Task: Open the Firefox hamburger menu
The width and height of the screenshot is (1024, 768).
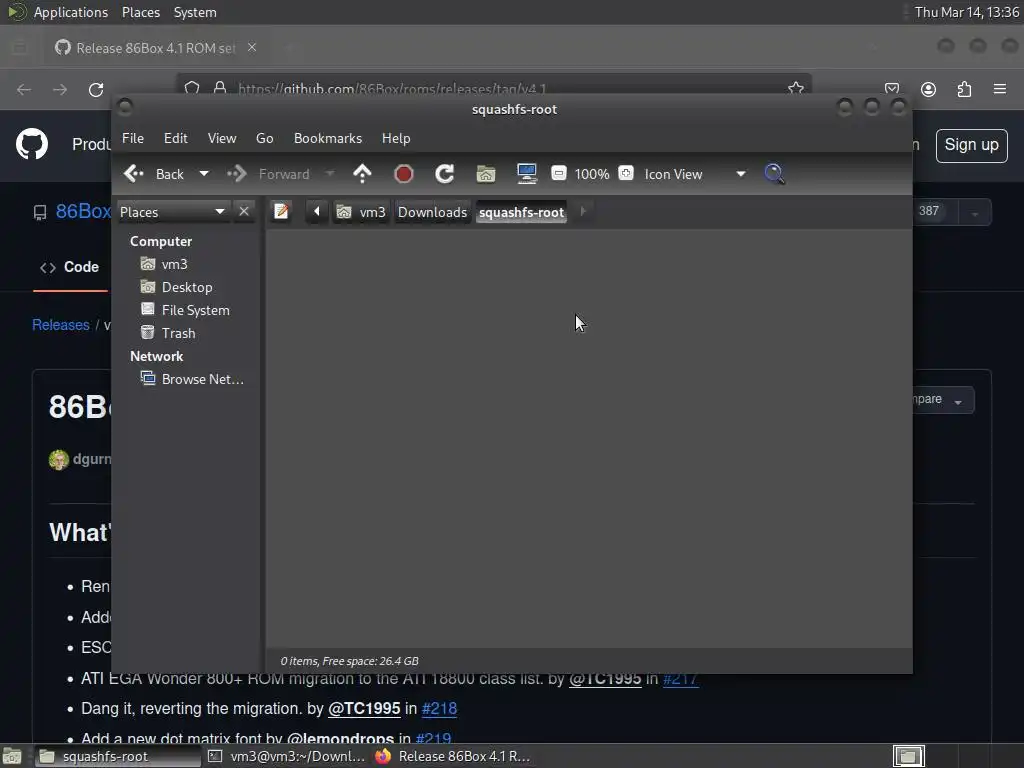Action: click(1000, 89)
